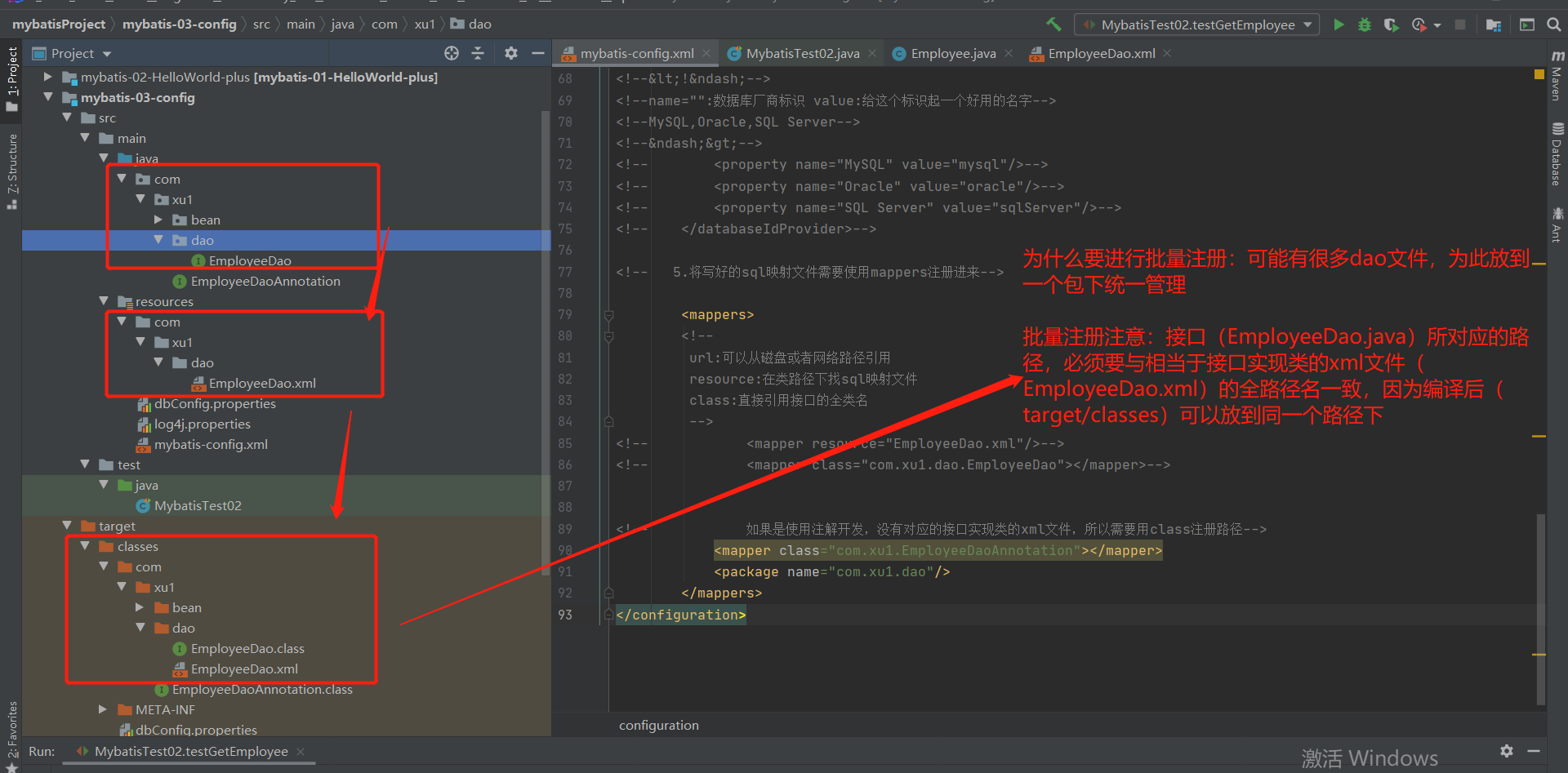This screenshot has width=1568, height=773.
Task: Toggle code fold marker at line 79
Action: 608,315
